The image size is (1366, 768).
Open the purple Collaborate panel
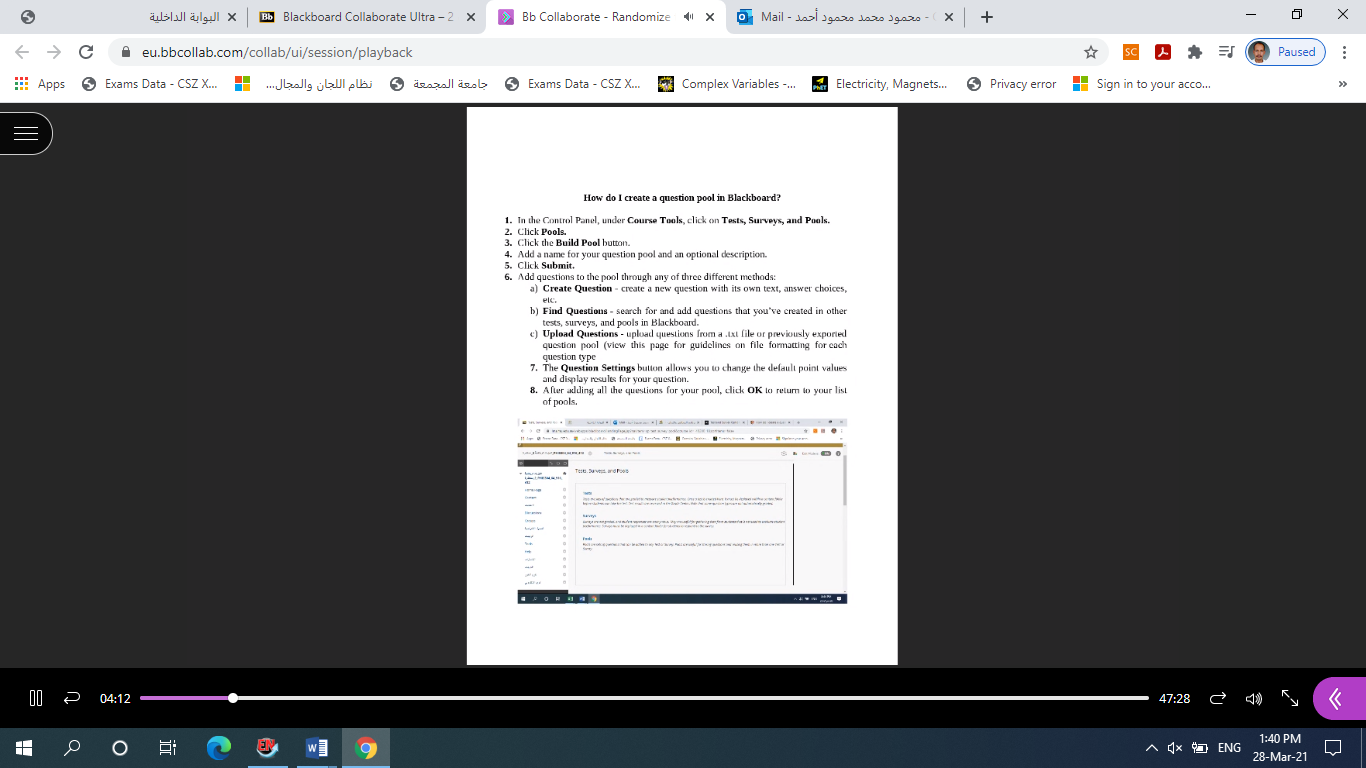tap(1339, 699)
